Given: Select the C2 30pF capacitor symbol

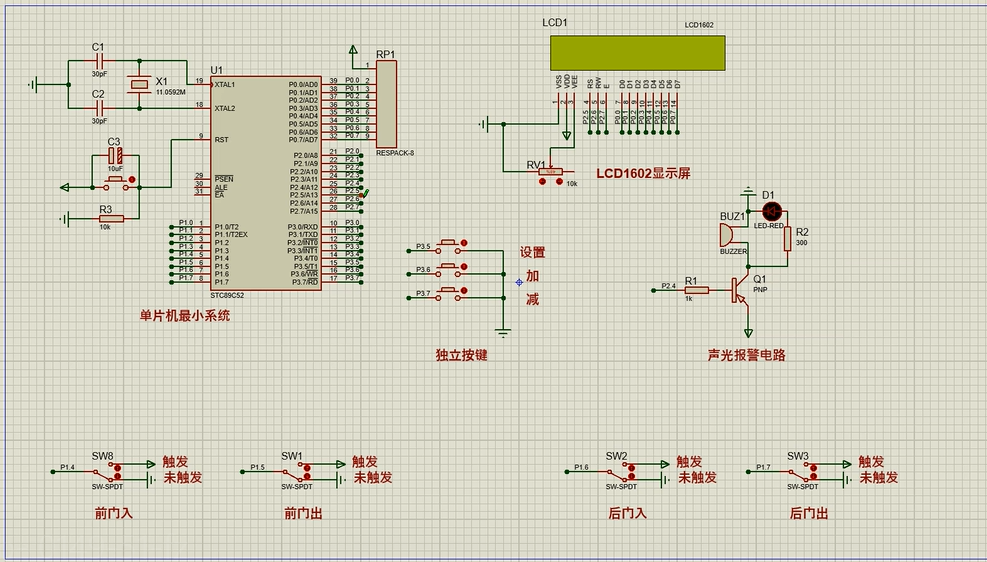Looking at the screenshot, I should 99,108.
